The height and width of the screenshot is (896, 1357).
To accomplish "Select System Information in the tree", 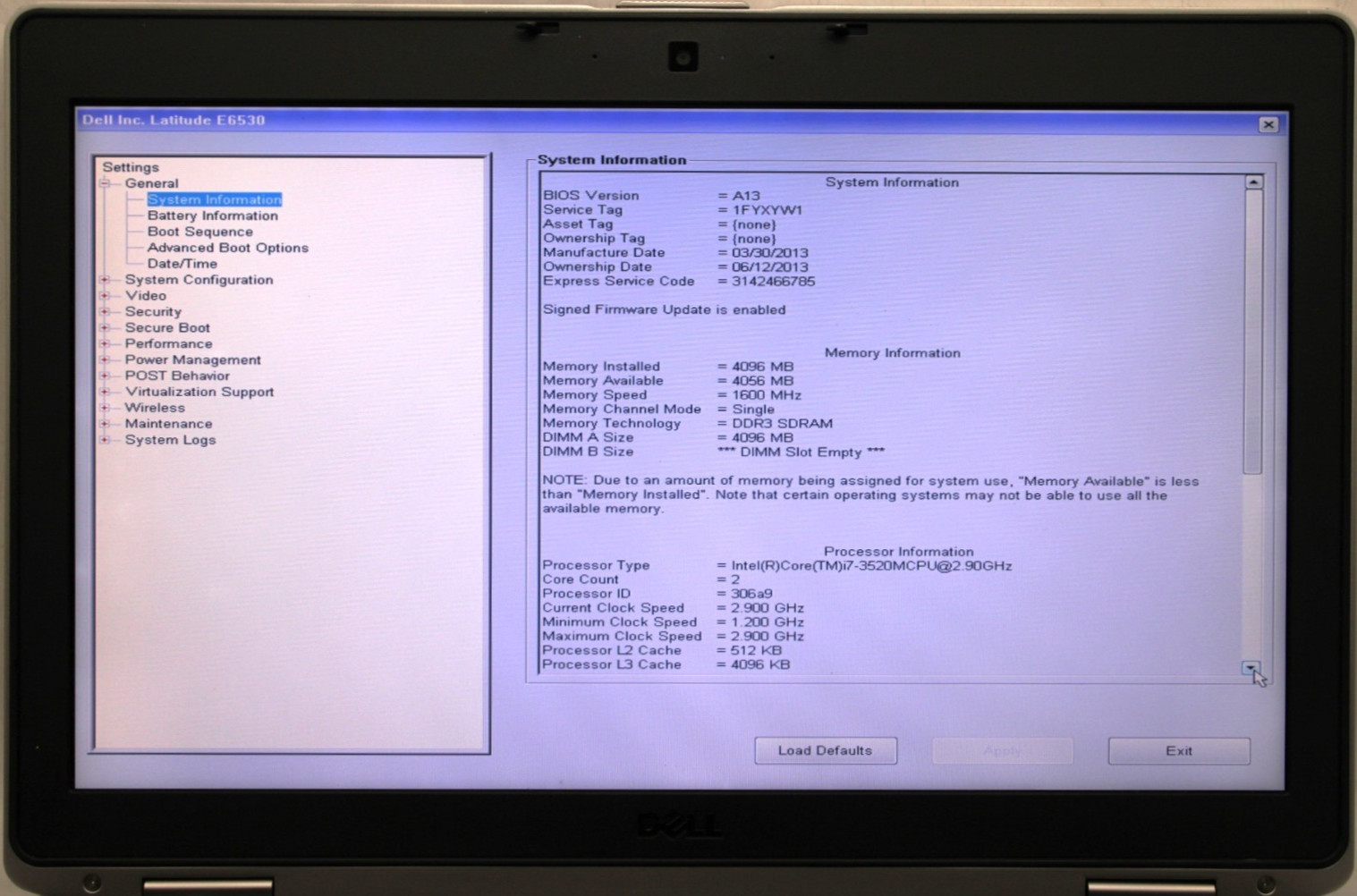I will 215,199.
